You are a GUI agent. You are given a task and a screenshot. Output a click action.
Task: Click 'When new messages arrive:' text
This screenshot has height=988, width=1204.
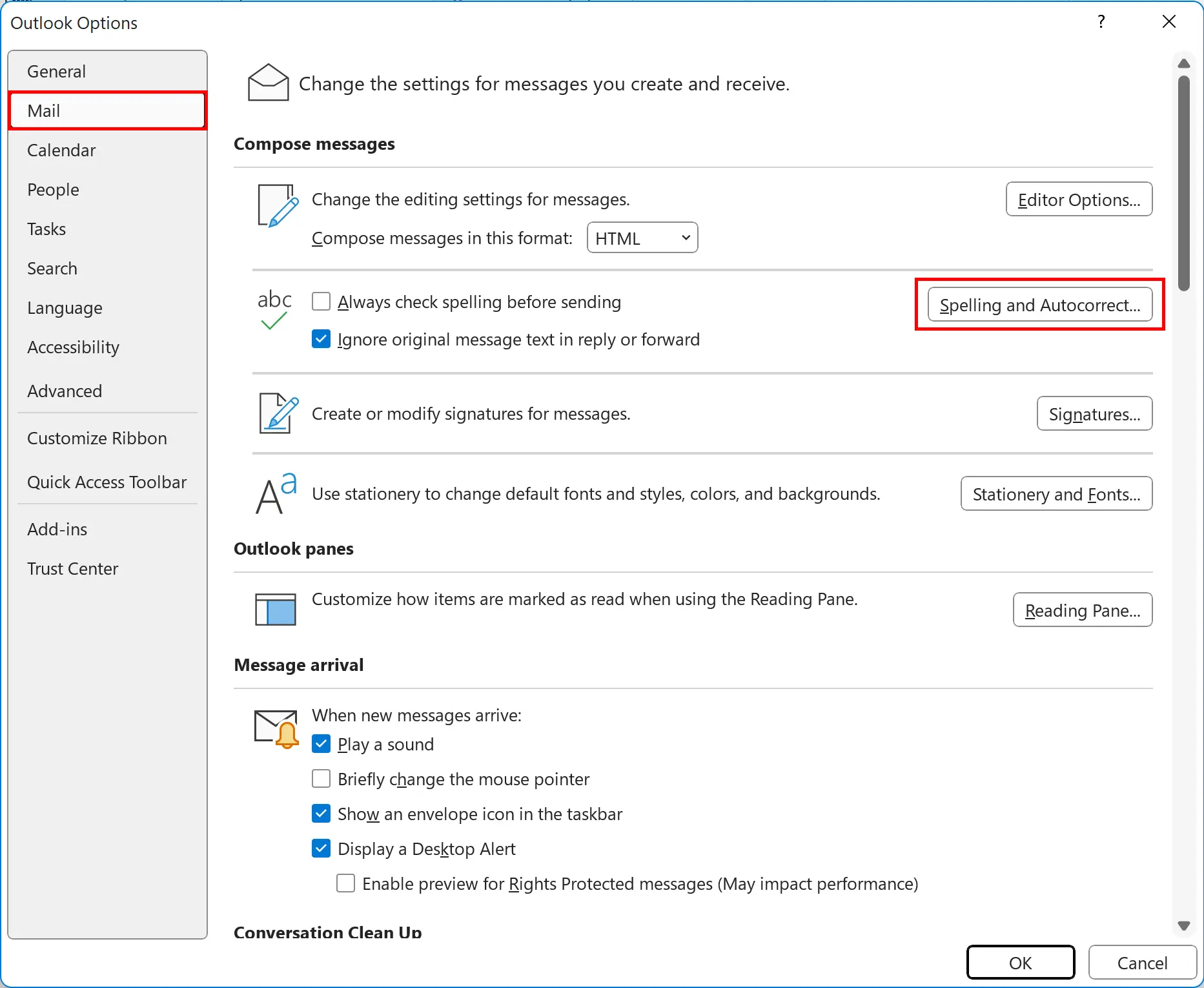(x=416, y=715)
